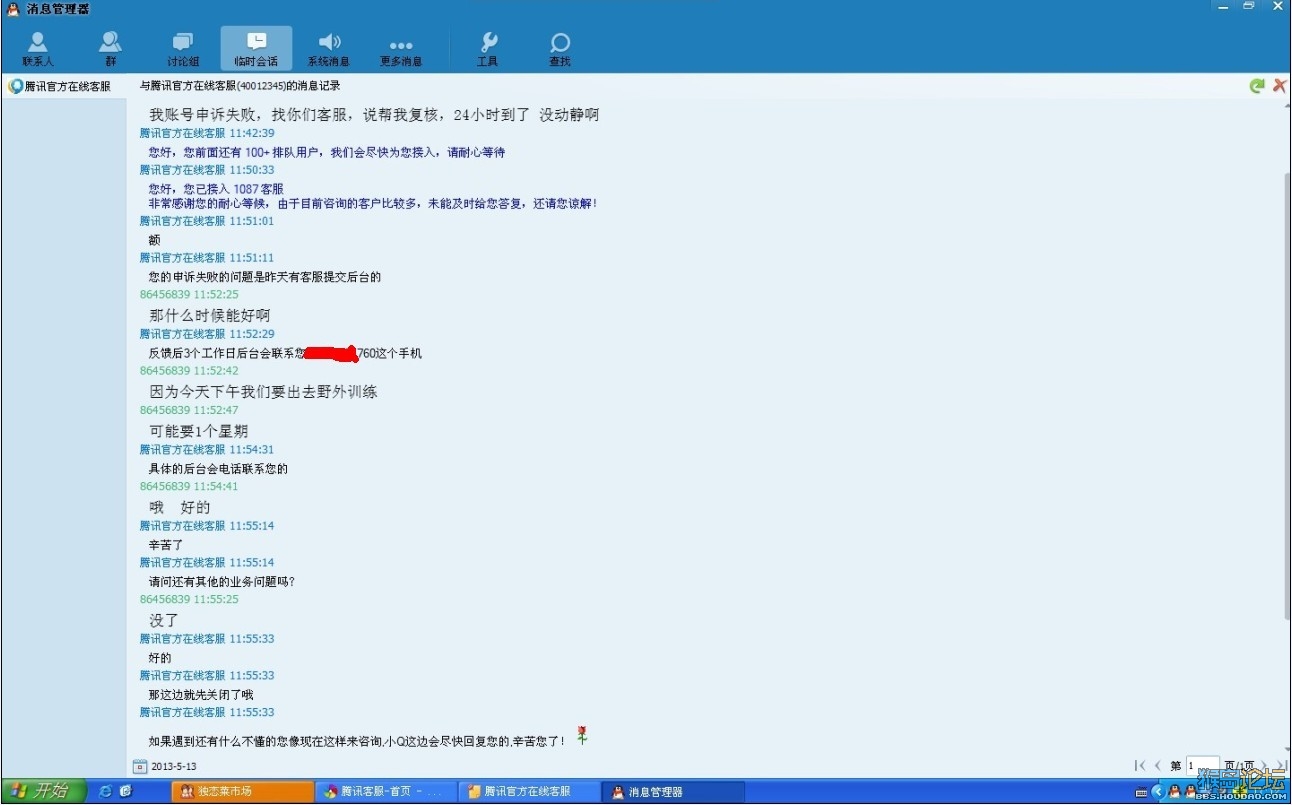Go to the previous page of records
Image resolution: width=1292 pixels, height=805 pixels.
[1158, 766]
